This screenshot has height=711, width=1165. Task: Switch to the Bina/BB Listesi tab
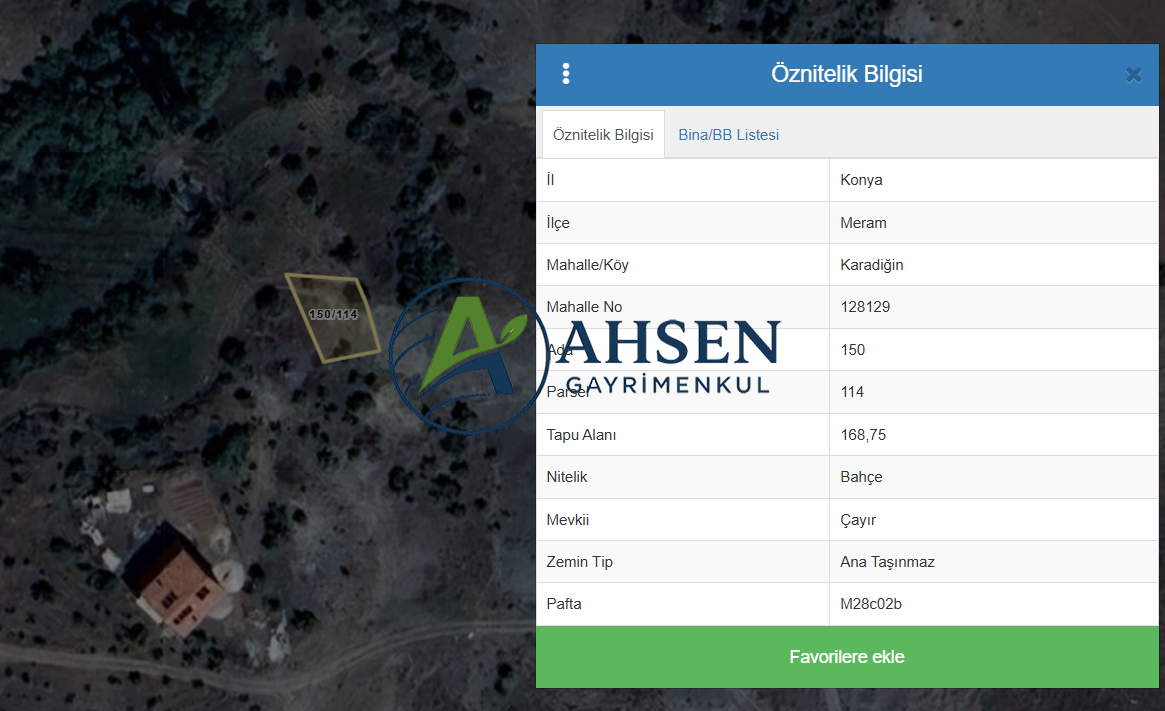click(x=728, y=135)
